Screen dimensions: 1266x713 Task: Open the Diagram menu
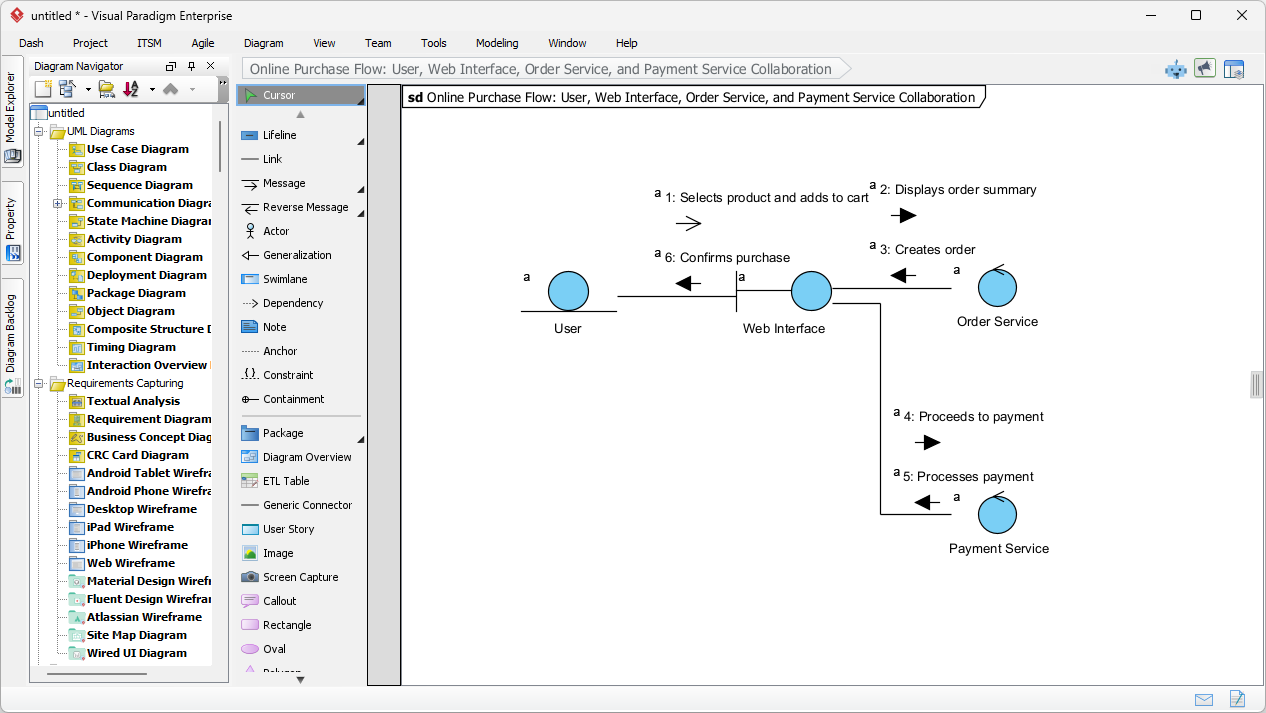tap(263, 43)
